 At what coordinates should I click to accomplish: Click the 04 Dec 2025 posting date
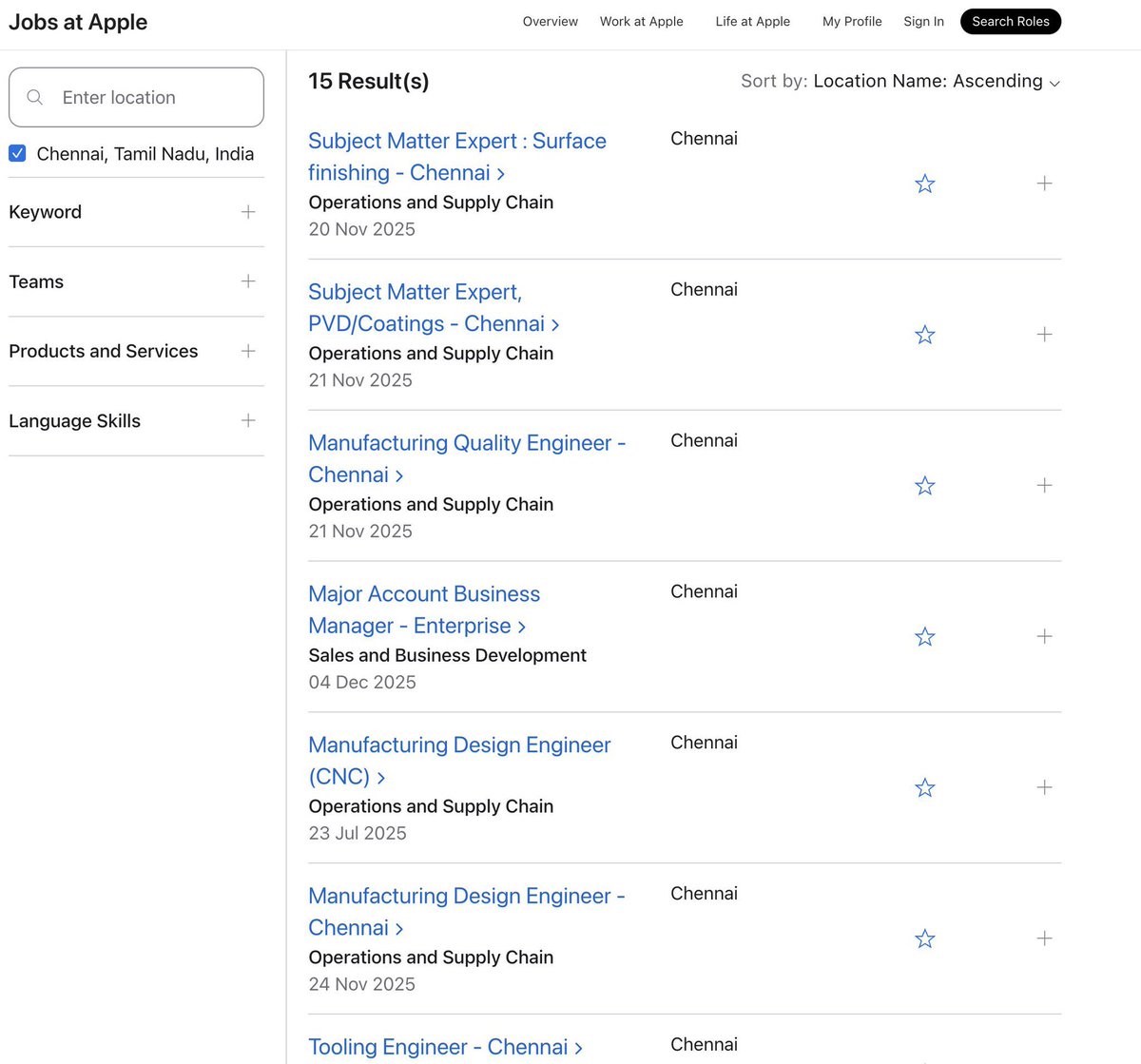[x=362, y=682]
